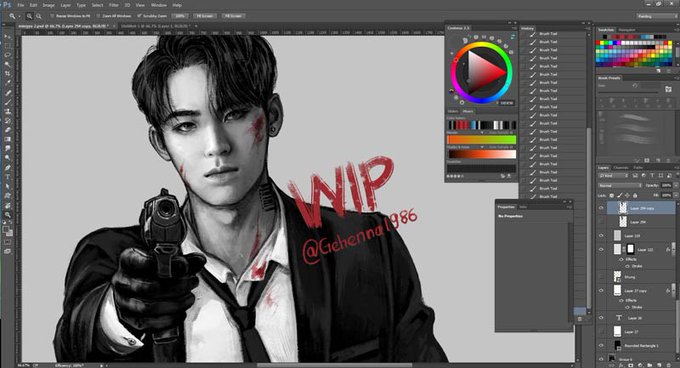Show the Layer 294 layer
This screenshot has width=680, height=368.
[x=601, y=221]
